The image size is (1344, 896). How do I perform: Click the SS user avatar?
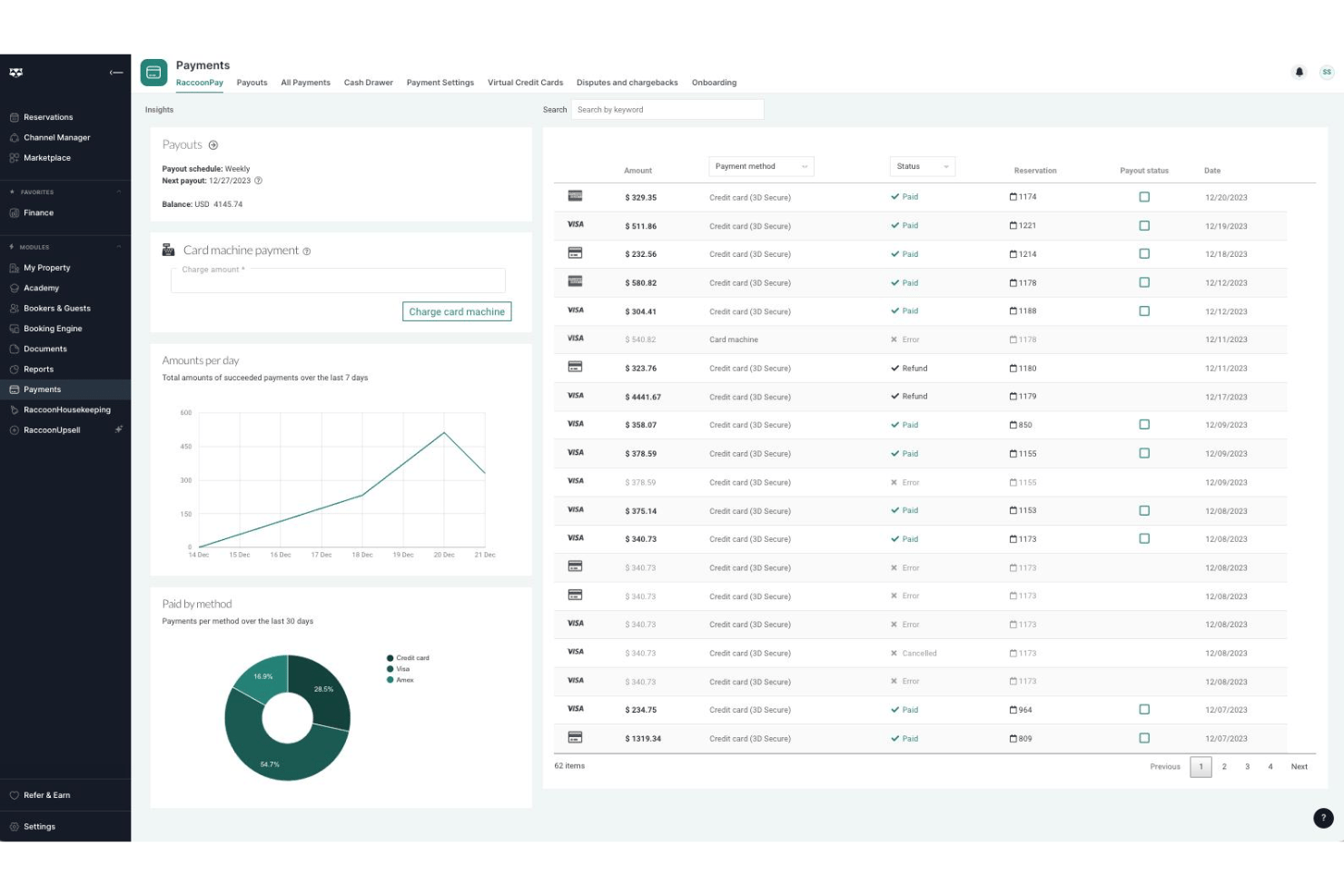pos(1327,73)
